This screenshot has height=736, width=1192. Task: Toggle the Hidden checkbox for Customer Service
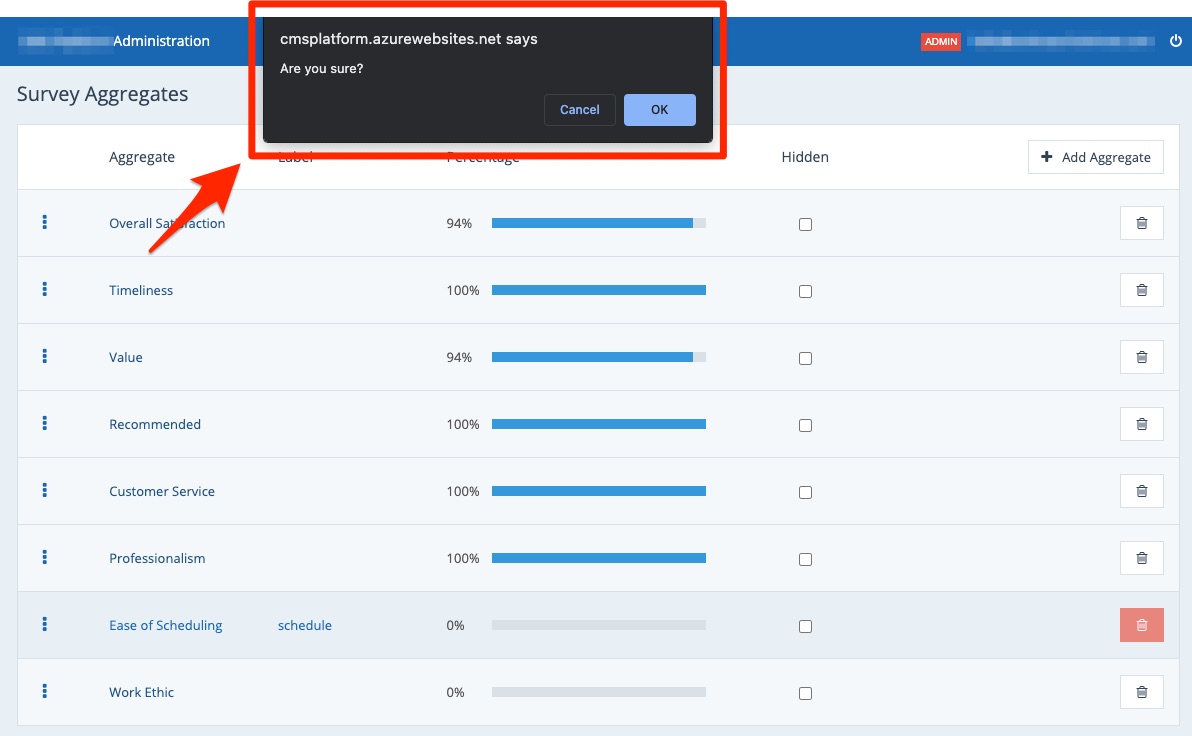click(805, 492)
